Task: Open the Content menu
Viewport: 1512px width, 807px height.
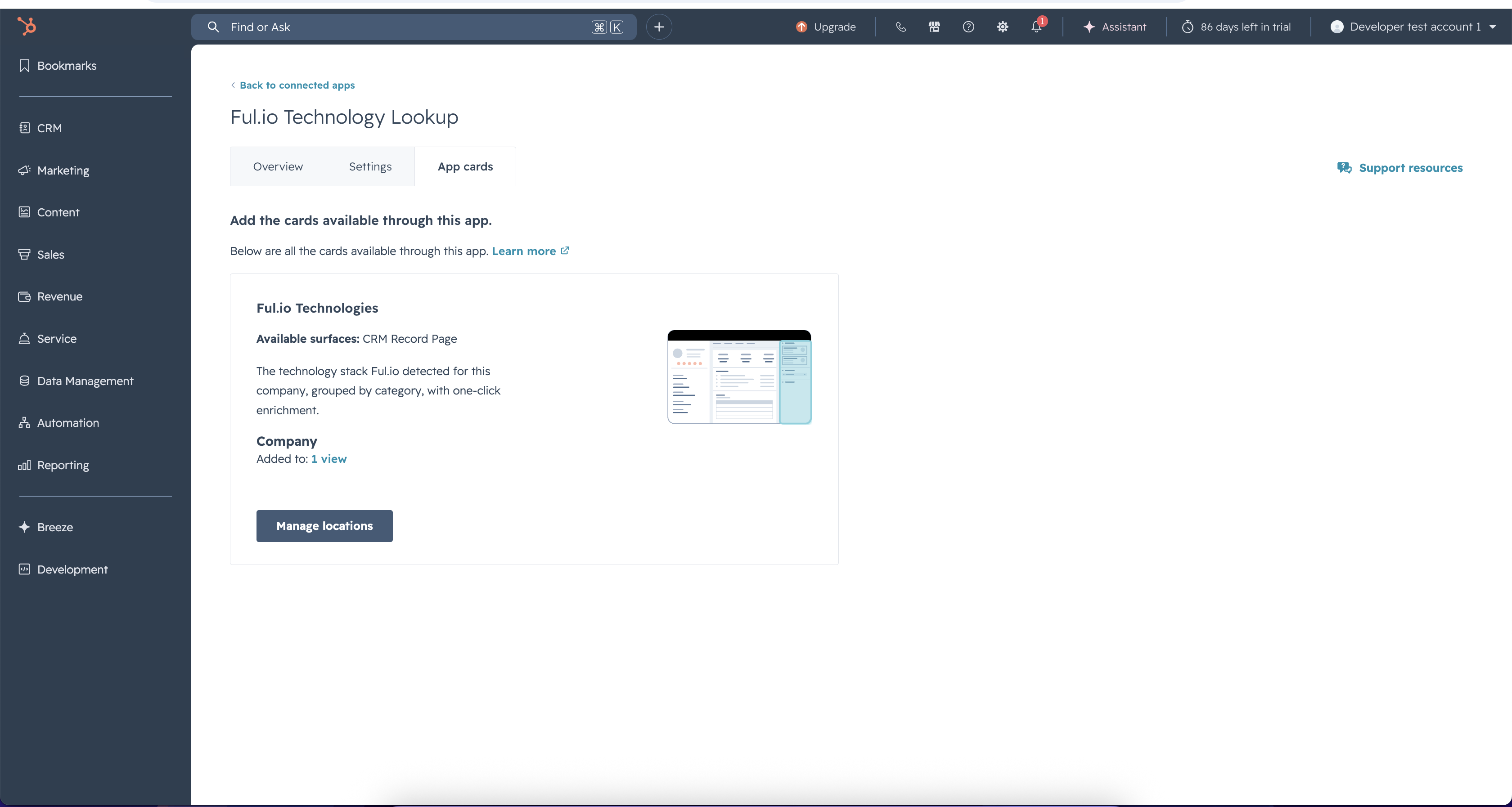Action: pyautogui.click(x=49, y=212)
